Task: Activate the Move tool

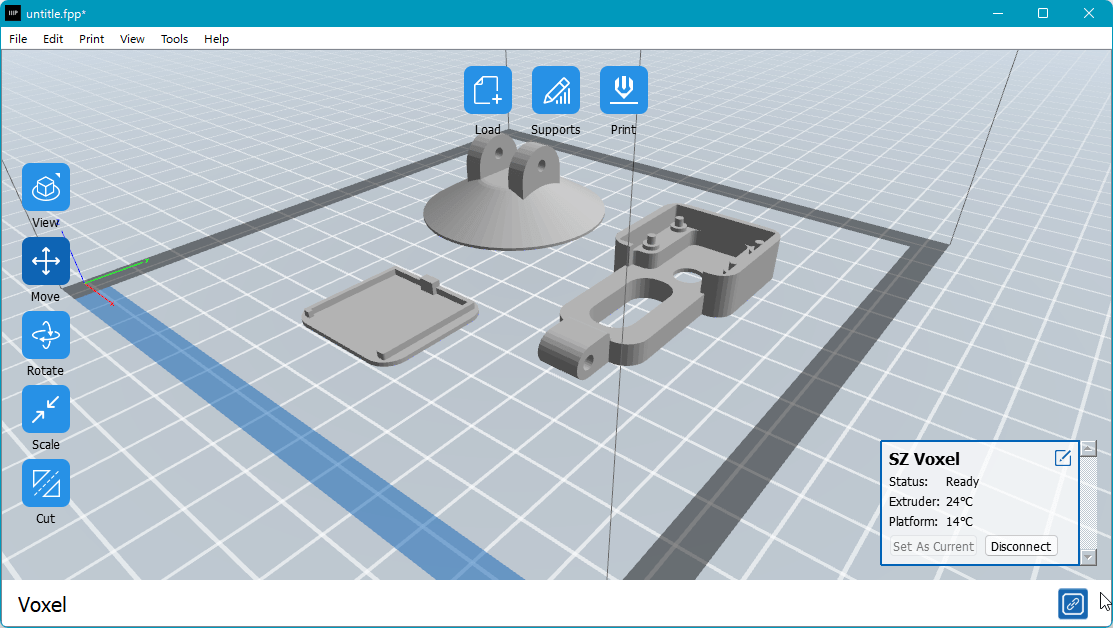Action: [x=46, y=261]
